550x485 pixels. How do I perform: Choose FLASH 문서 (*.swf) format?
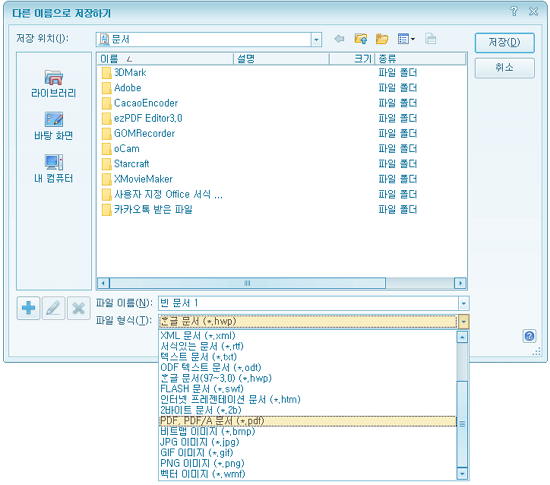point(308,389)
